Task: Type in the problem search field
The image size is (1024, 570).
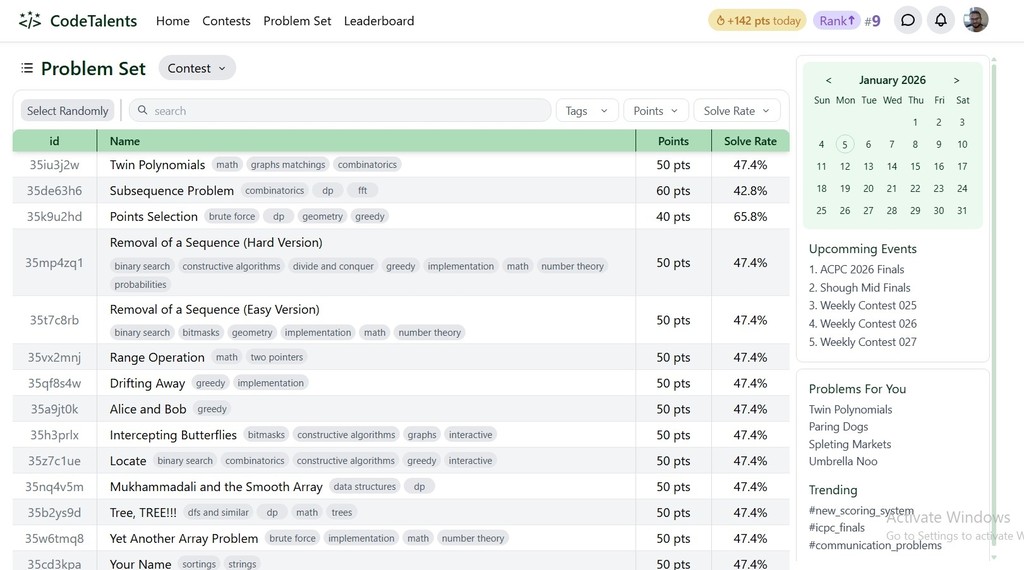Action: point(345,111)
